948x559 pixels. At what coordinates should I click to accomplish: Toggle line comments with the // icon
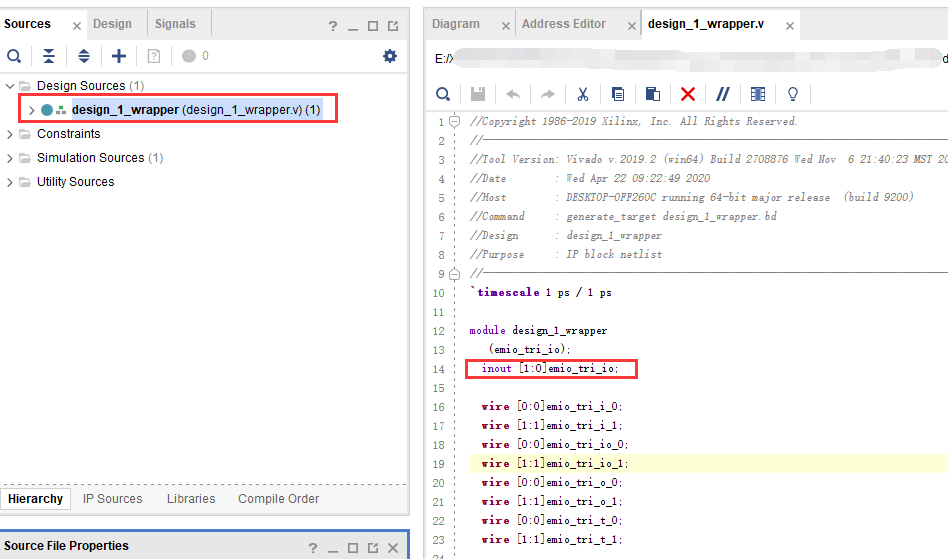tap(722, 94)
